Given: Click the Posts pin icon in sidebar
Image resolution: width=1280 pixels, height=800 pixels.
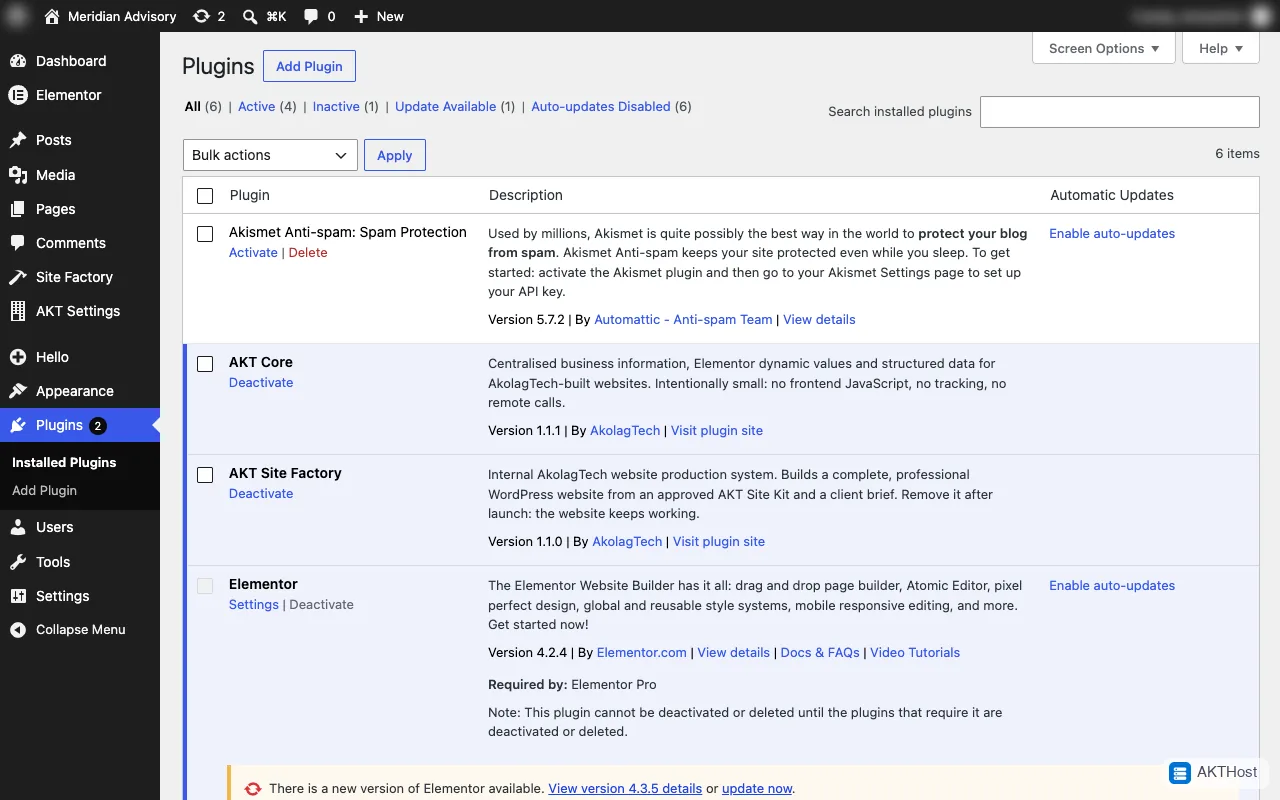Looking at the screenshot, I should click(x=18, y=140).
